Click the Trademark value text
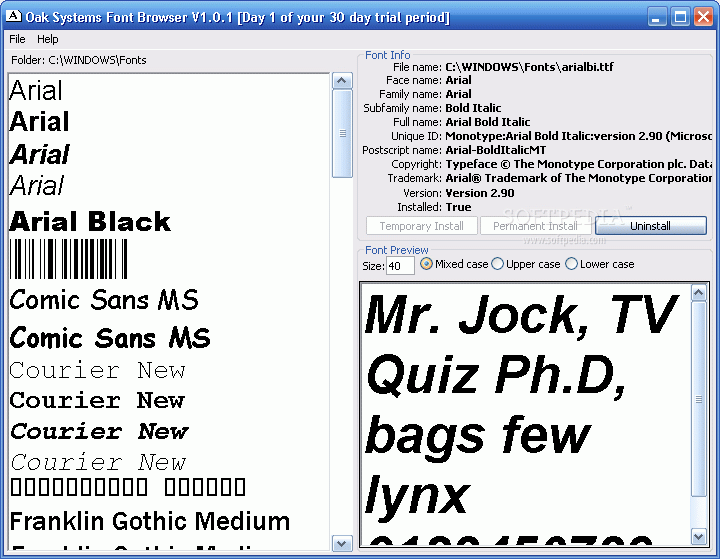The width and height of the screenshot is (720, 559). (x=579, y=178)
